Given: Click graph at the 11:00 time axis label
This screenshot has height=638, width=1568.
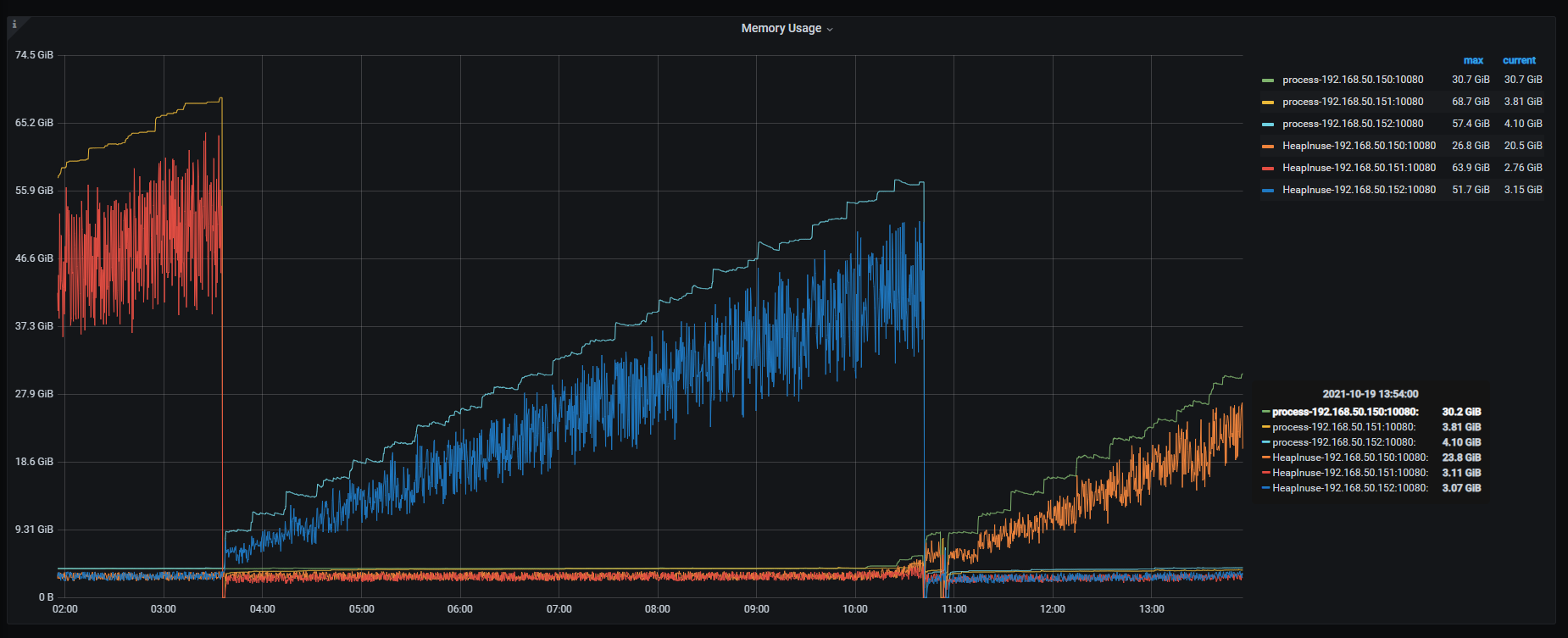Looking at the screenshot, I should tap(954, 609).
